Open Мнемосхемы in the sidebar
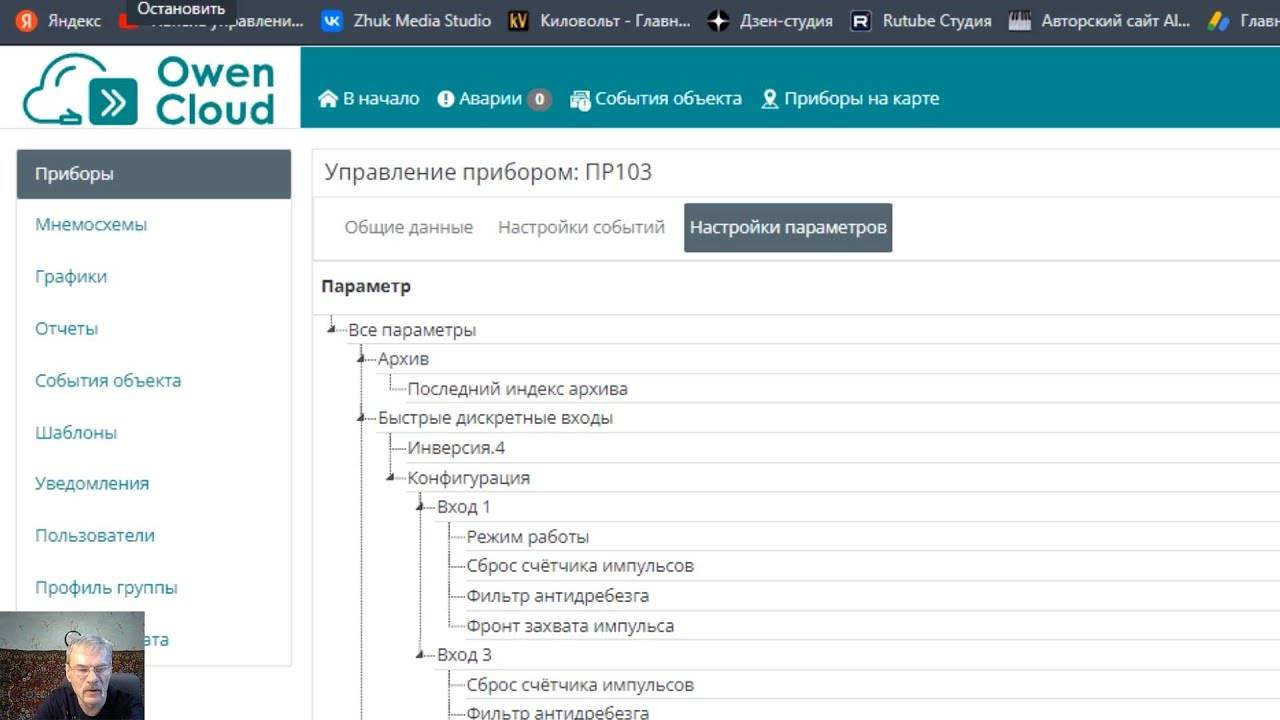The width and height of the screenshot is (1280, 720). (x=91, y=225)
